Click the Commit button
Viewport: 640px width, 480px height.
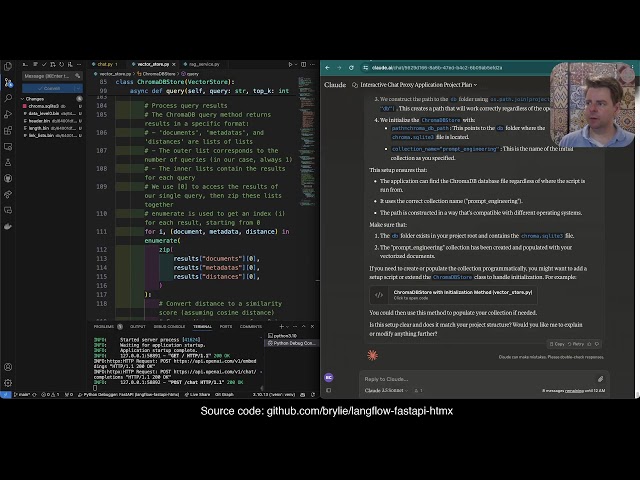click(49, 88)
